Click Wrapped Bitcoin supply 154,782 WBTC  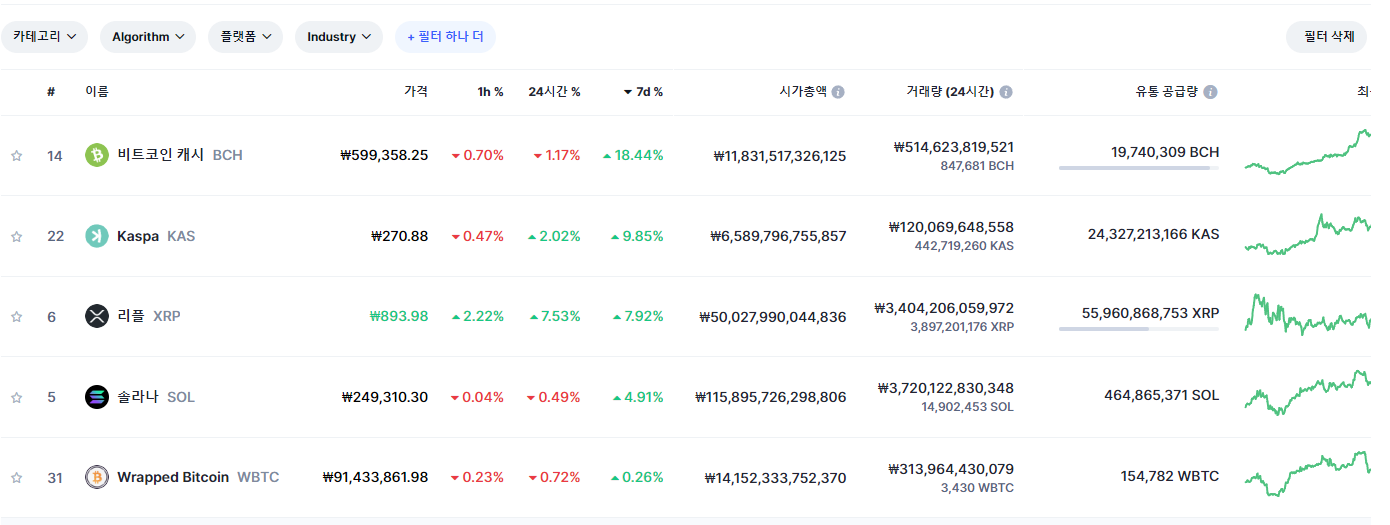click(x=1170, y=476)
